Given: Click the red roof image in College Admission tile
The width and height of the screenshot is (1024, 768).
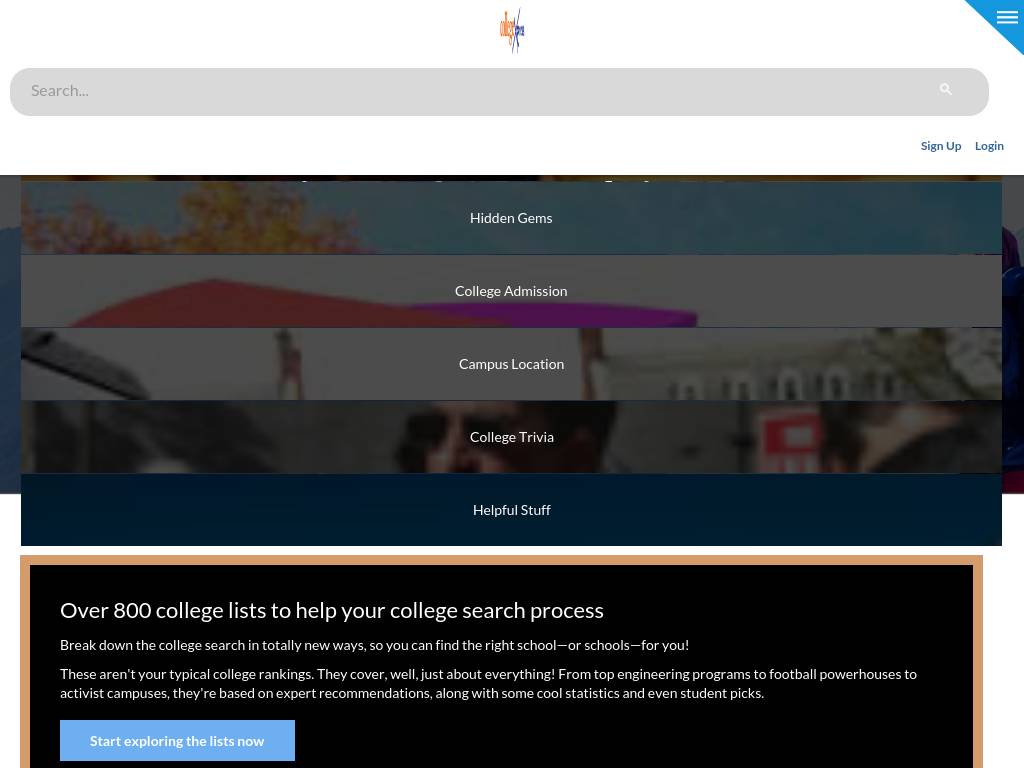Looking at the screenshot, I should click(261, 302).
